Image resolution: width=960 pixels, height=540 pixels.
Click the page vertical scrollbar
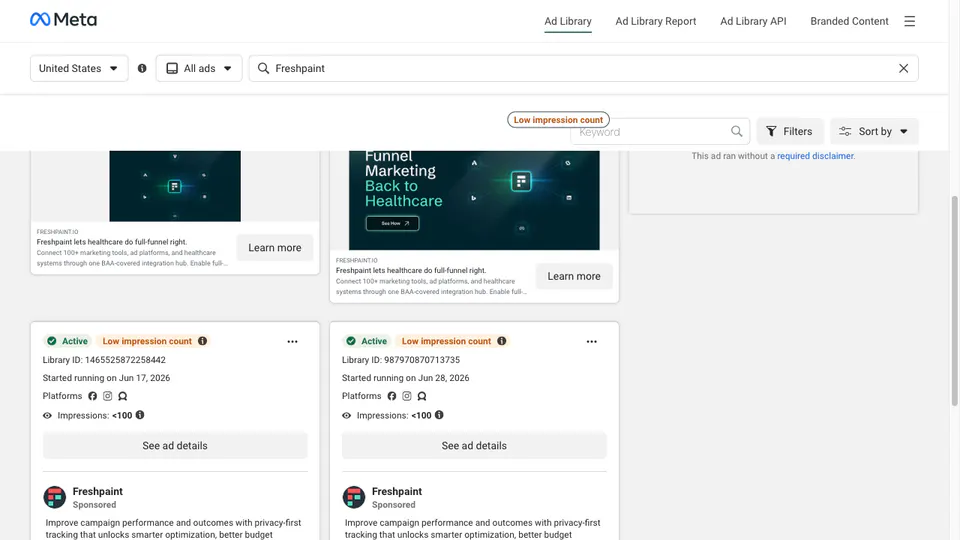click(x=954, y=300)
